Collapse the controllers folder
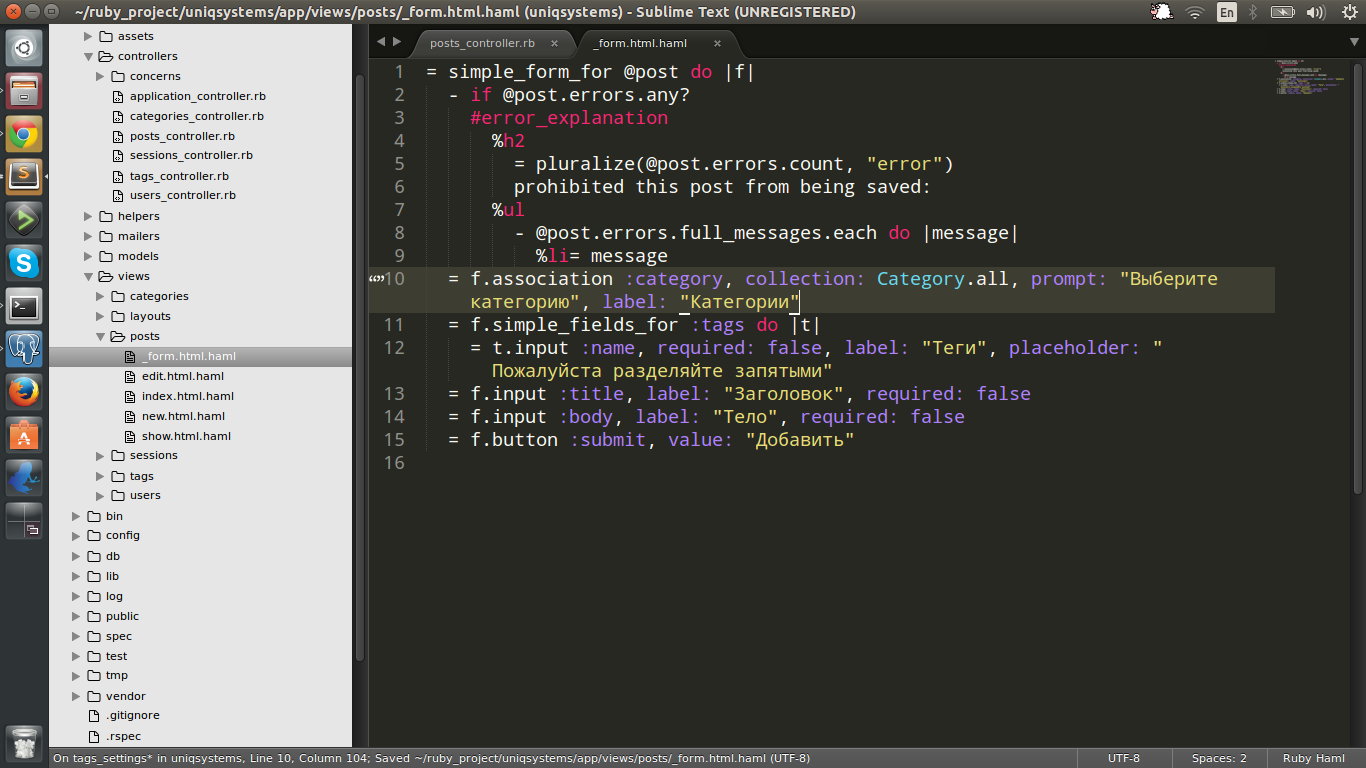1366x768 pixels. click(89, 56)
